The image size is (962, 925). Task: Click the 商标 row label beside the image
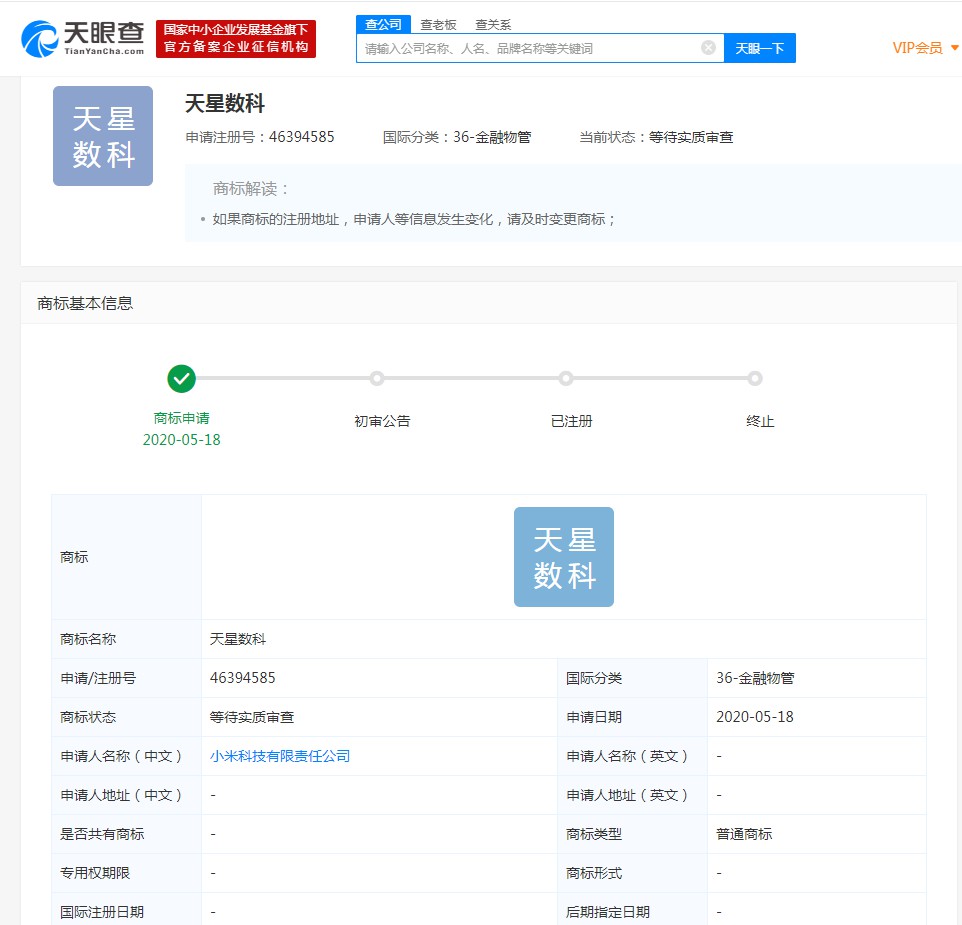[74, 557]
